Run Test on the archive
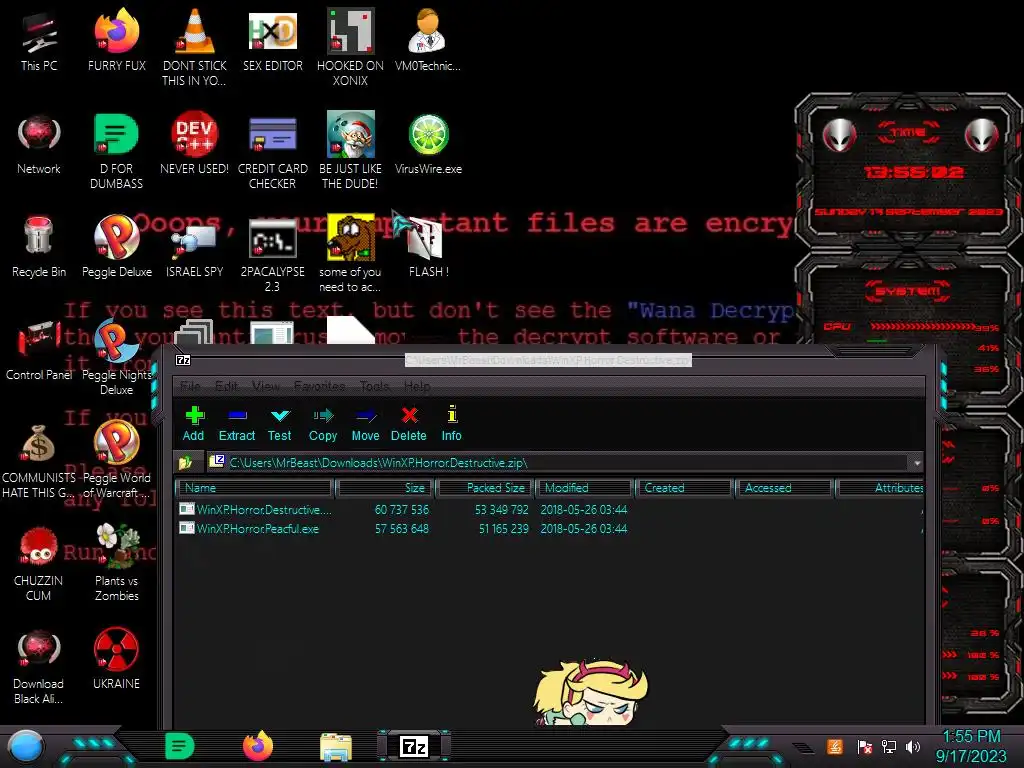 [x=280, y=424]
